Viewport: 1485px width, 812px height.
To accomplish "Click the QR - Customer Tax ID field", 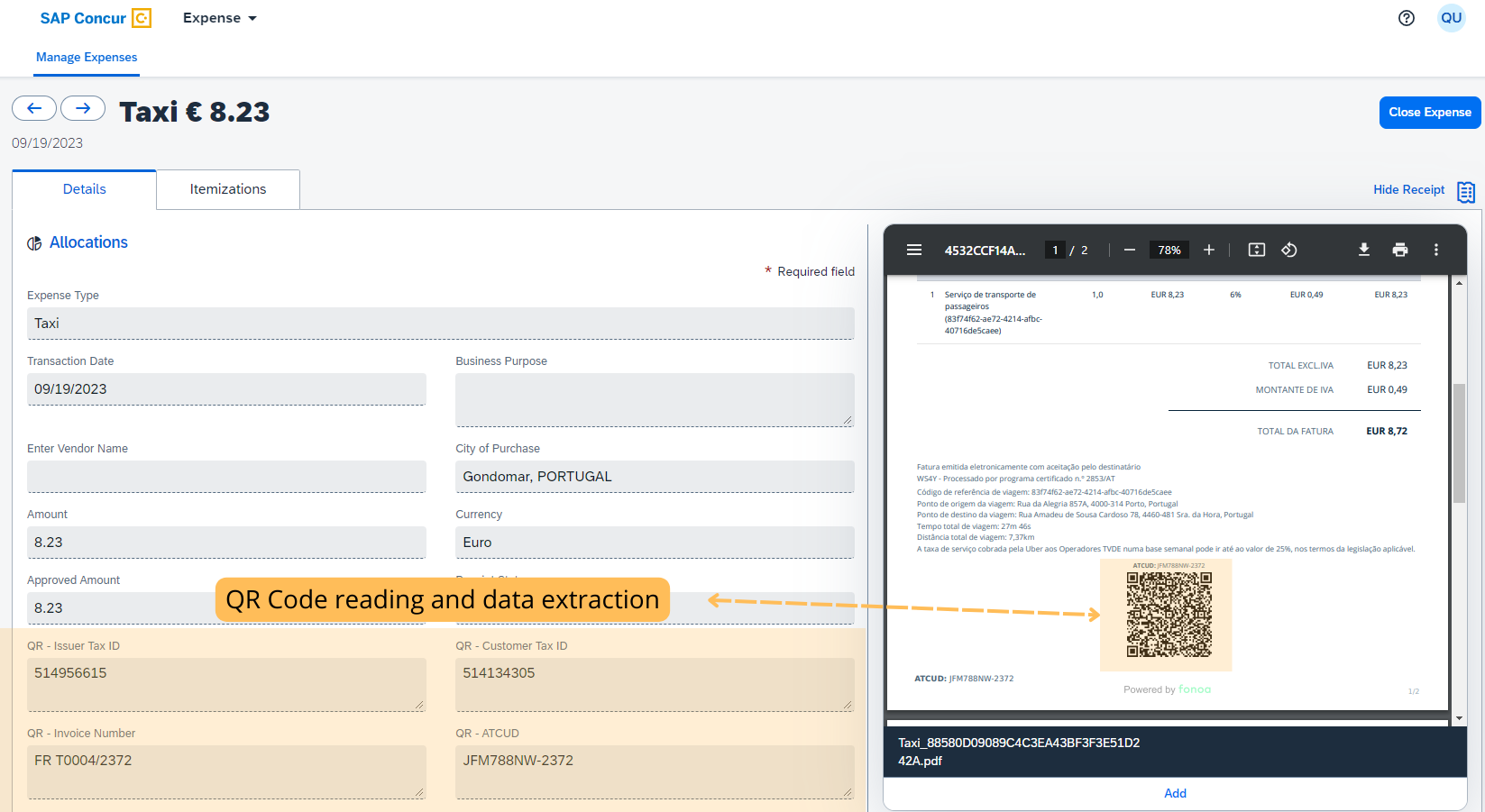I will point(655,685).
